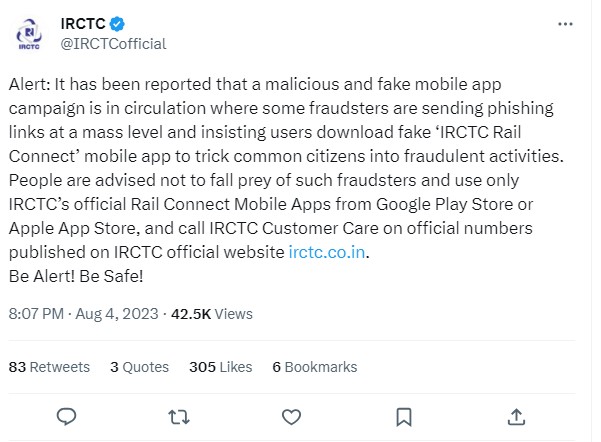The image size is (601, 442).
Task: Open the retweet options menu
Action: click(179, 415)
